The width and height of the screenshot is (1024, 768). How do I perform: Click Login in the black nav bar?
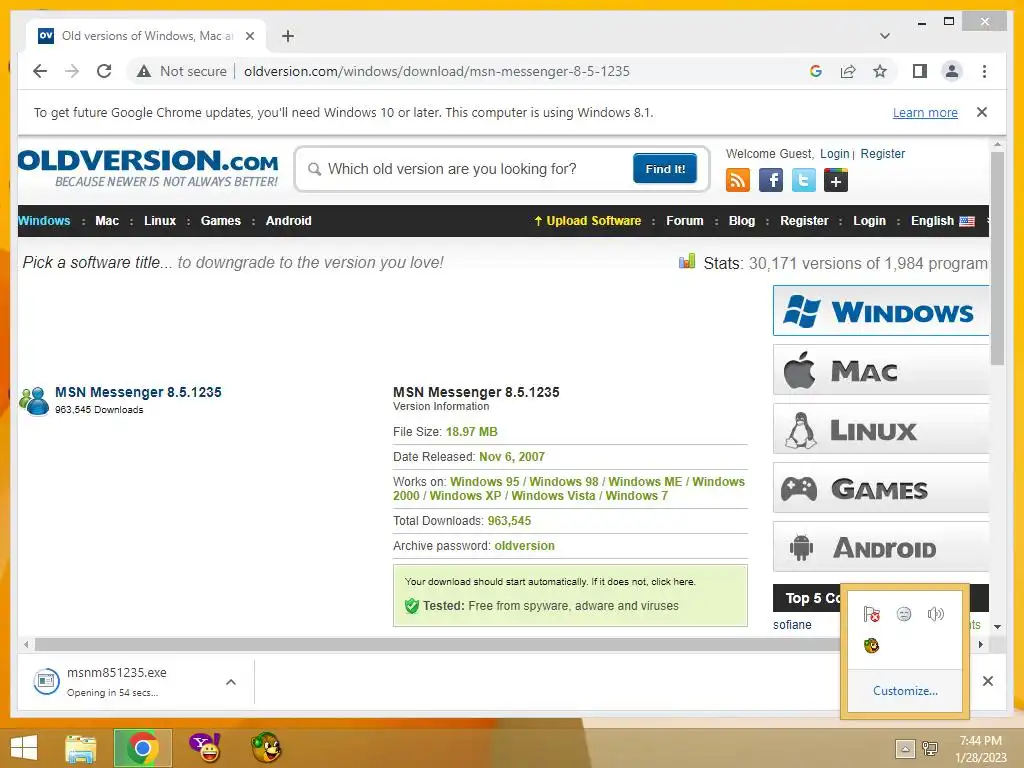tap(869, 221)
